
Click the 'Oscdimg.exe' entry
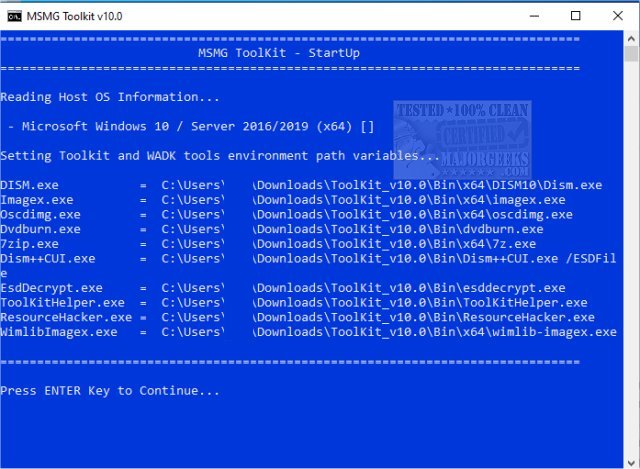click(40, 215)
